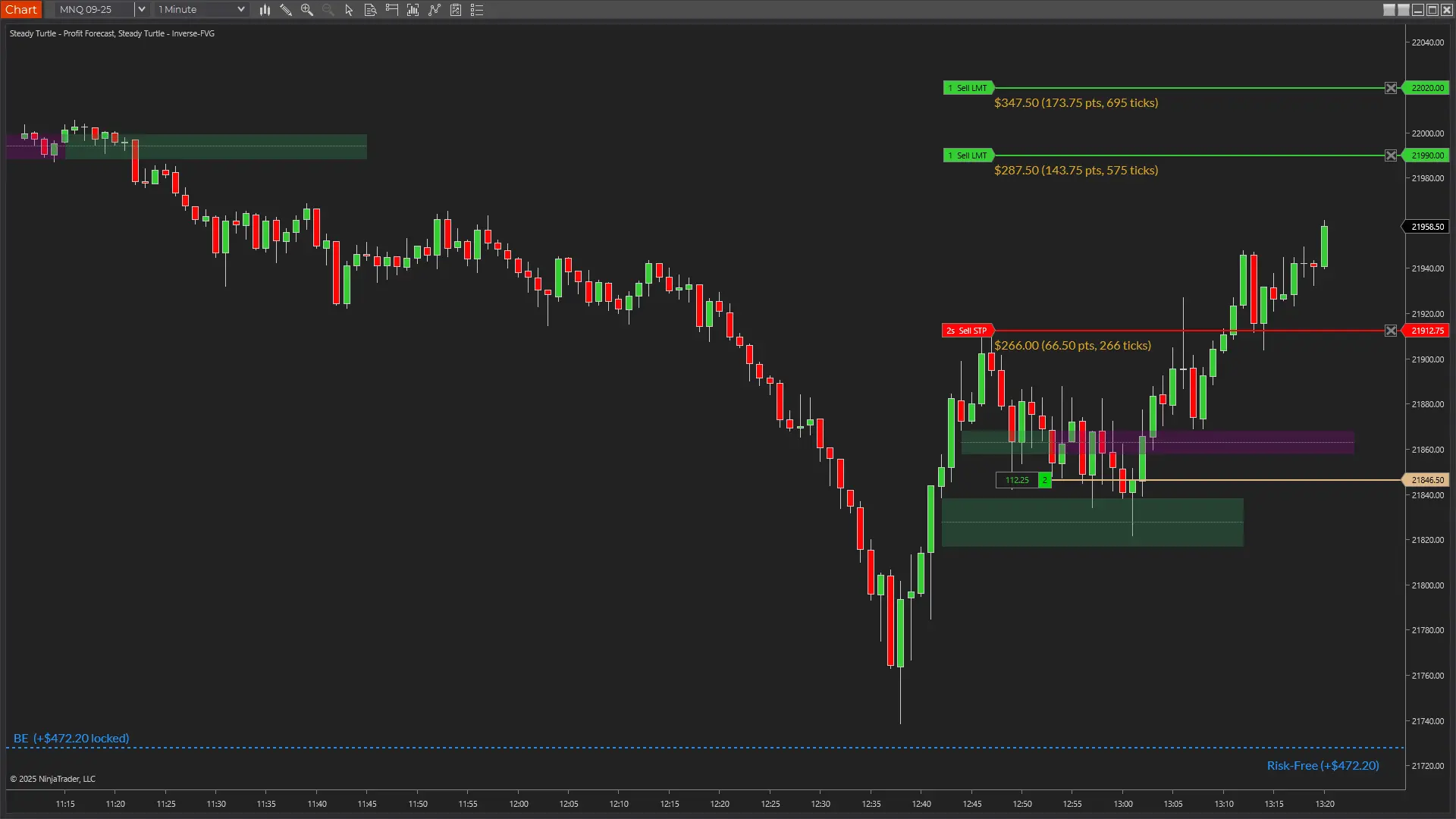The height and width of the screenshot is (819, 1456).
Task: Open the Data Series icon
Action: coord(413,10)
